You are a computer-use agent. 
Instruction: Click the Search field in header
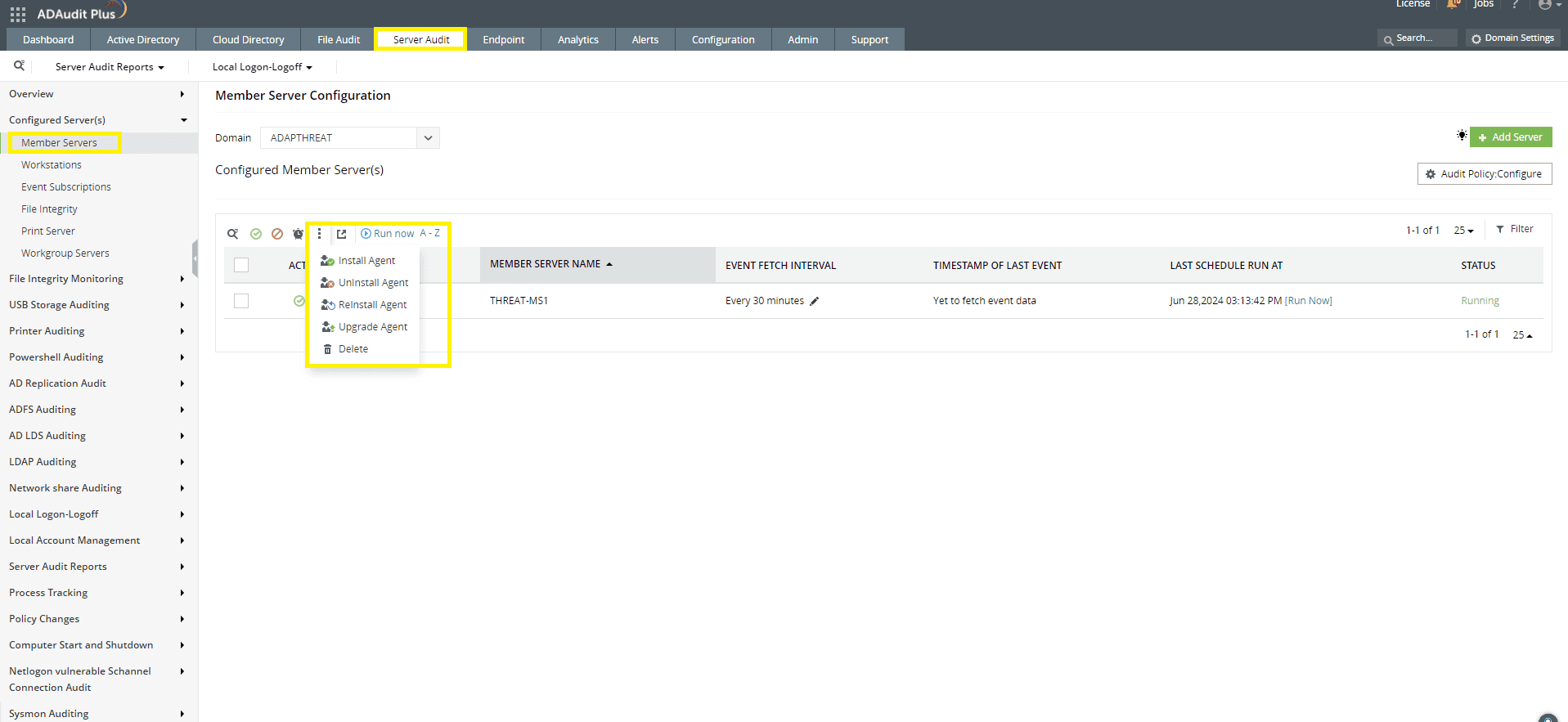1417,38
